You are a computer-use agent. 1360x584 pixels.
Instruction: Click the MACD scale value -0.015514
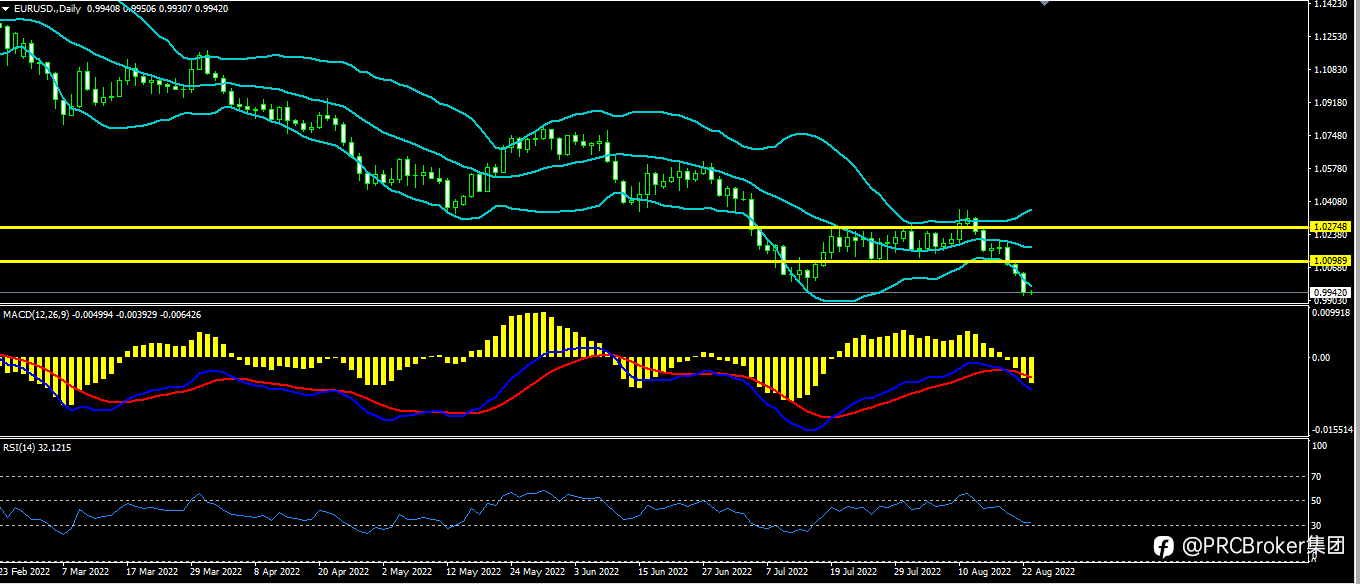point(1332,430)
